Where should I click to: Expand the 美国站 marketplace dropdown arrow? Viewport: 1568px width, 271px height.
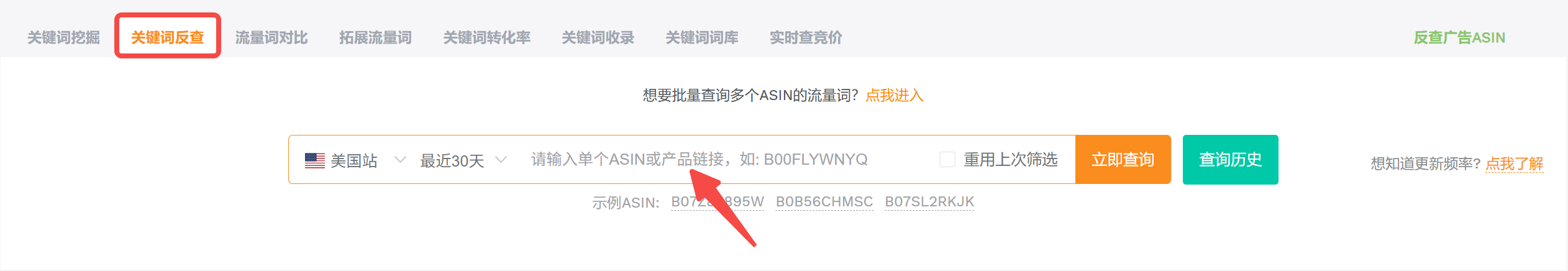[x=400, y=160]
